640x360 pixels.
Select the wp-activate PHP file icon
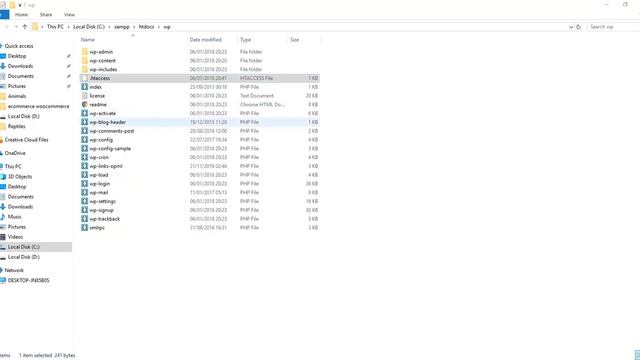84,113
